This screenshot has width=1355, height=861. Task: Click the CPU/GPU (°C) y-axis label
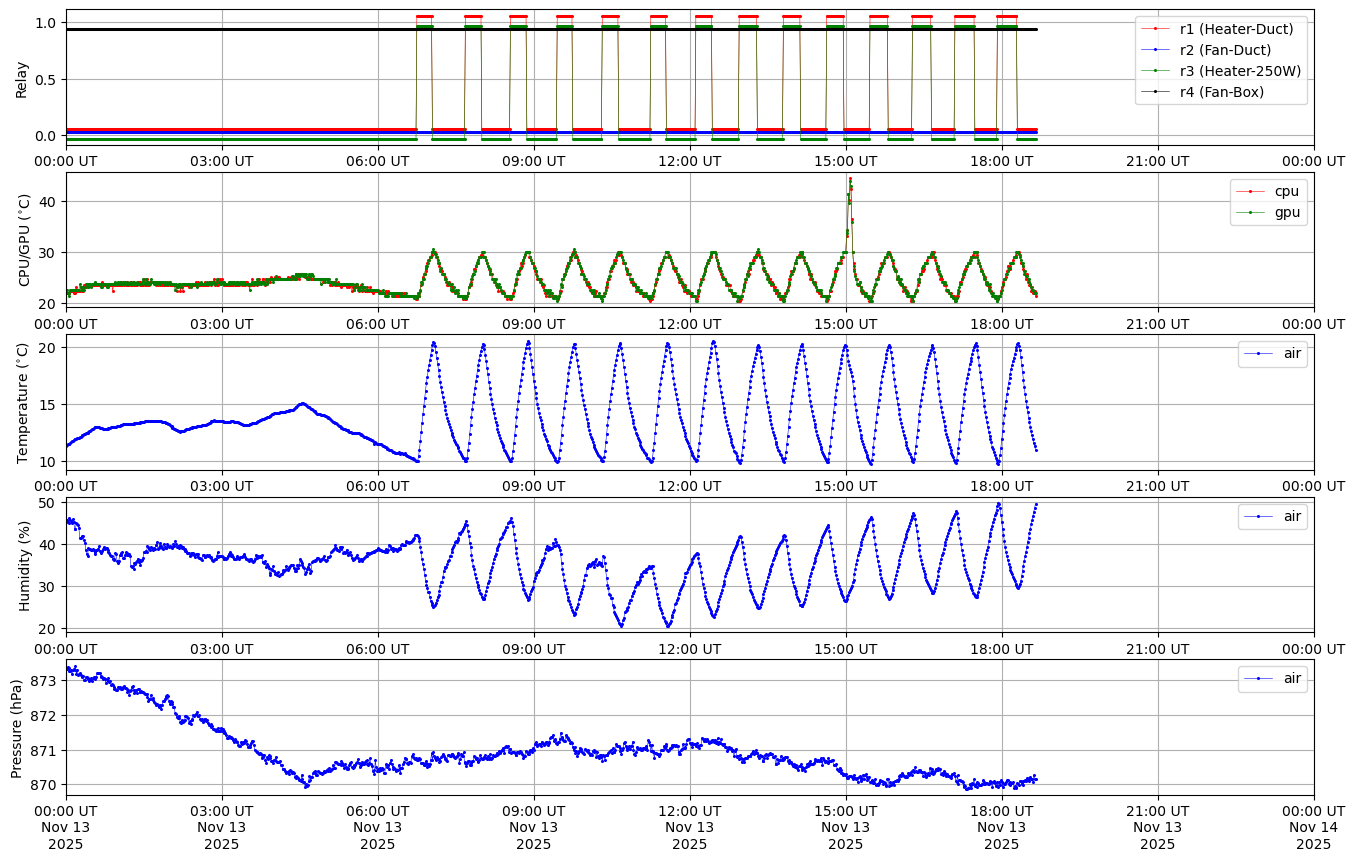pyautogui.click(x=24, y=239)
